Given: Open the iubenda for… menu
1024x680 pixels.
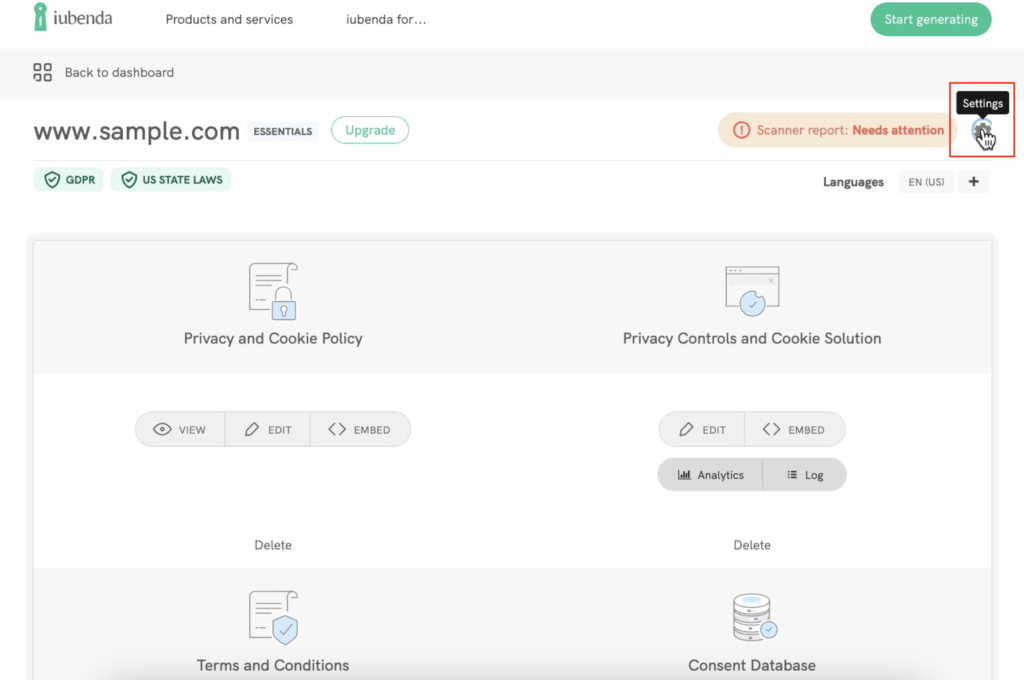Looking at the screenshot, I should 386,19.
